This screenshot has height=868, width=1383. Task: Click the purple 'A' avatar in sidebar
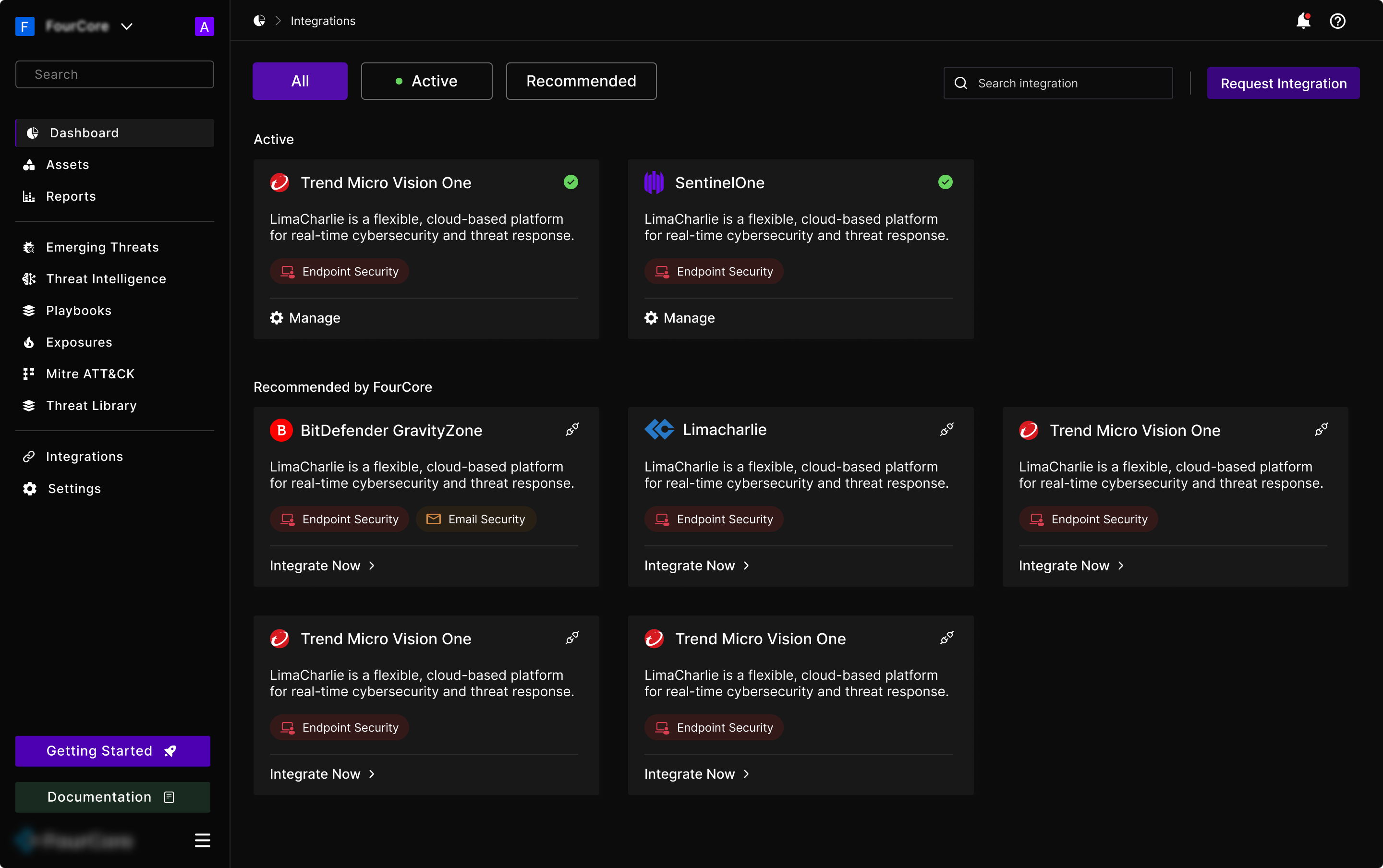pos(205,26)
